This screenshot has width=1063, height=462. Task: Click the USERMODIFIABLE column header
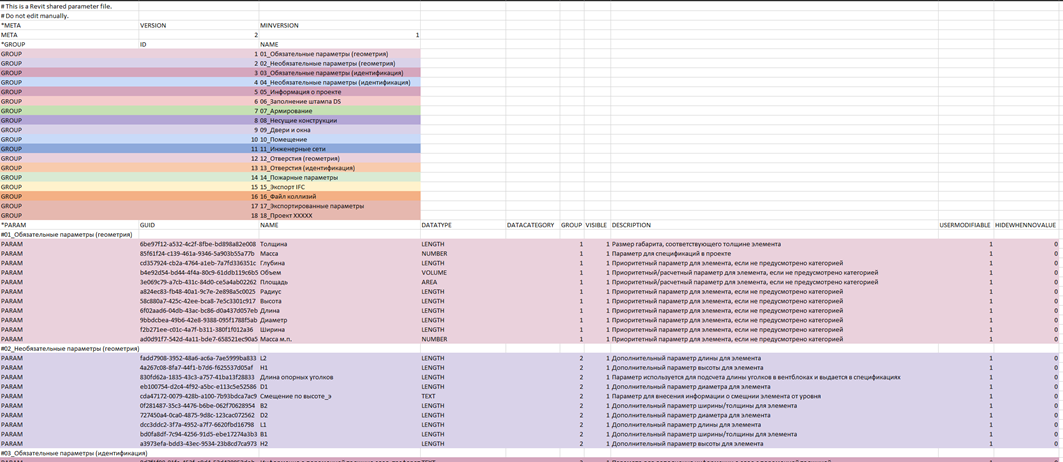coord(965,225)
